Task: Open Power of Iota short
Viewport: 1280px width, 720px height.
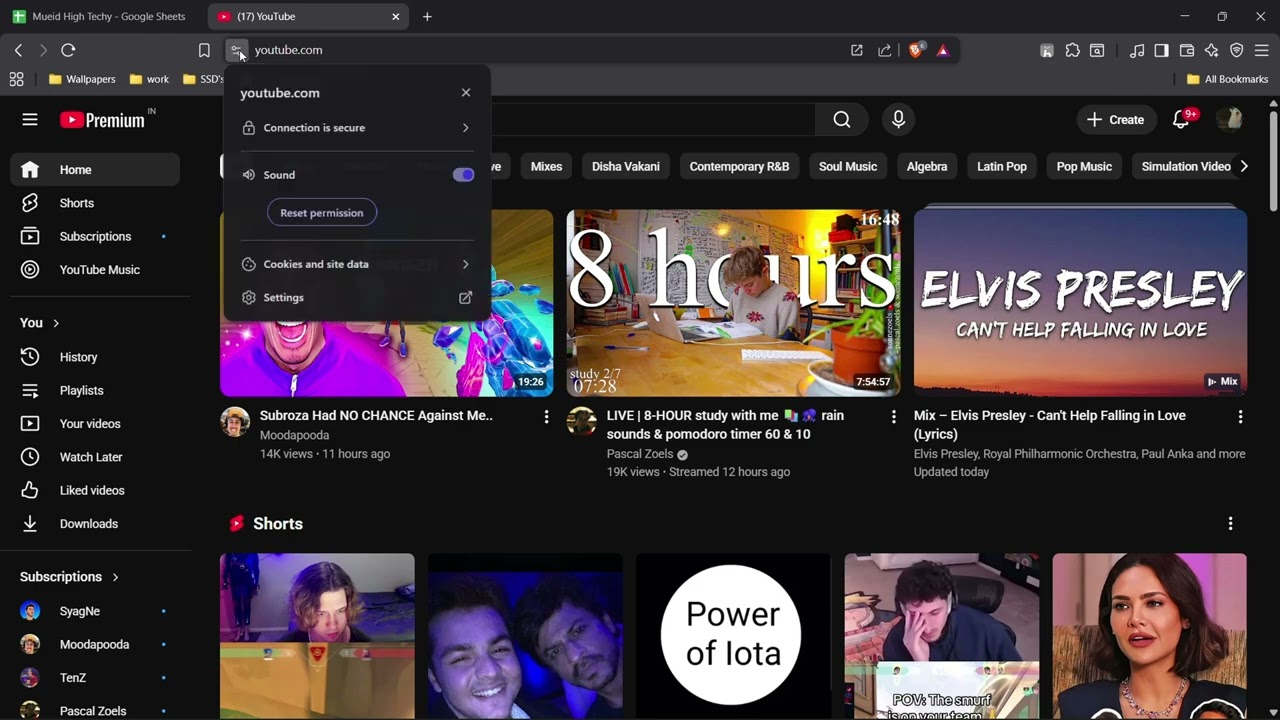Action: click(733, 636)
